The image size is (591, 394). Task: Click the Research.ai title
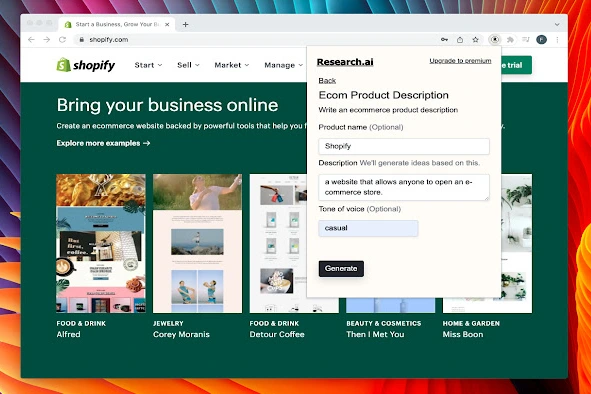point(345,62)
